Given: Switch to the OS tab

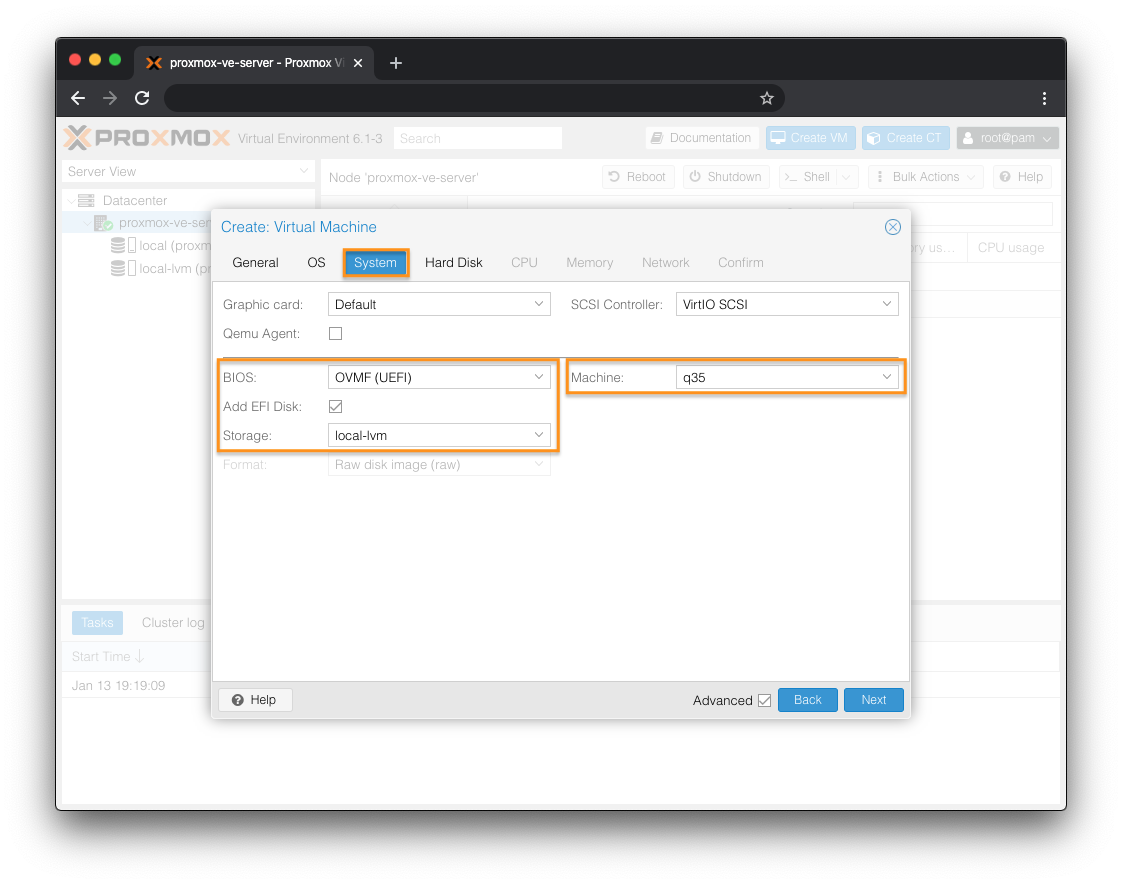Looking at the screenshot, I should pyautogui.click(x=316, y=263).
